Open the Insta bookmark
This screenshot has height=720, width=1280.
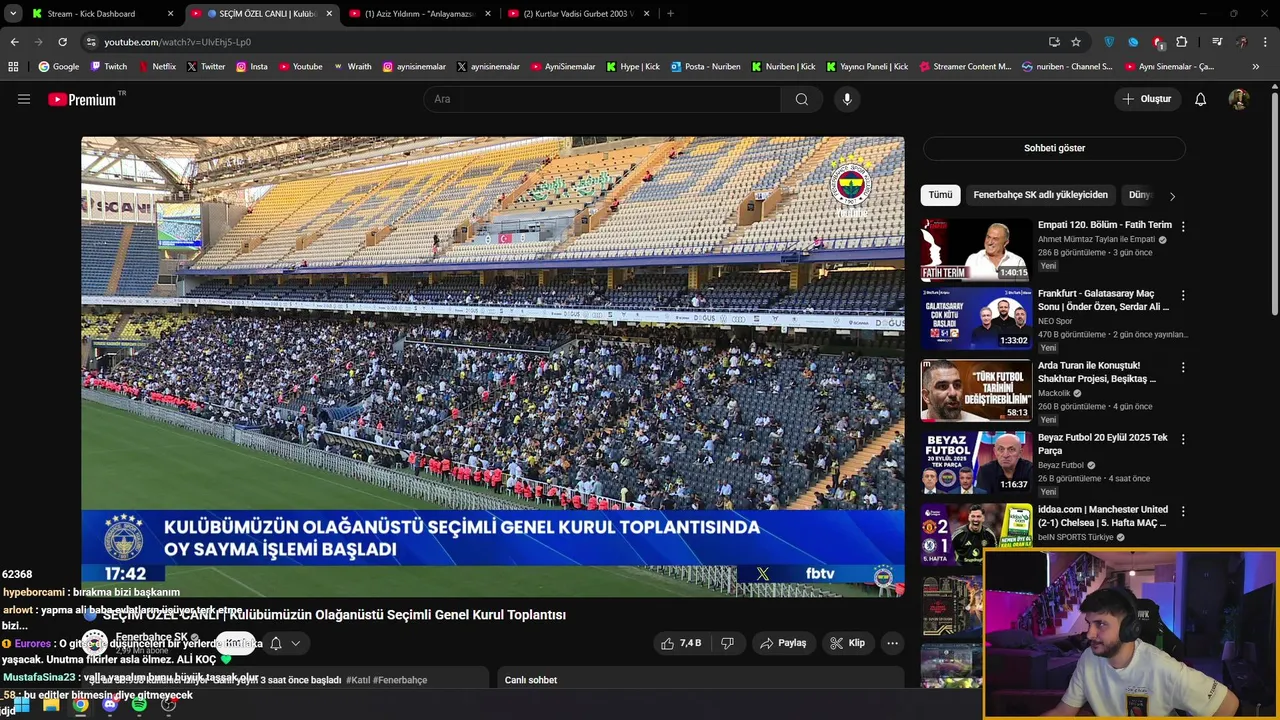point(252,67)
